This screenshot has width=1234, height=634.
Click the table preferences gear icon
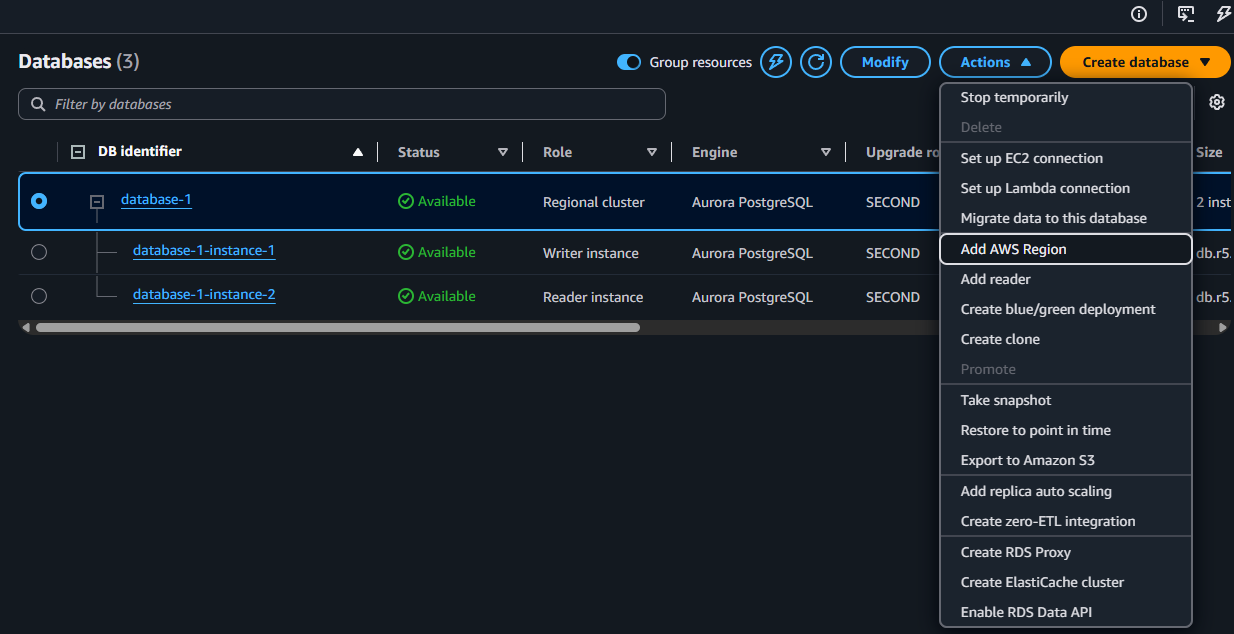[x=1217, y=102]
